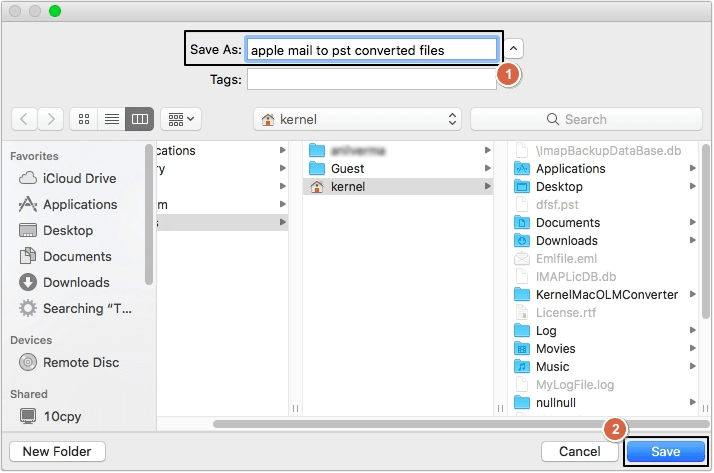Image resolution: width=714 pixels, height=473 pixels.
Task: Expand arrow next to Music folder
Action: pos(693,366)
